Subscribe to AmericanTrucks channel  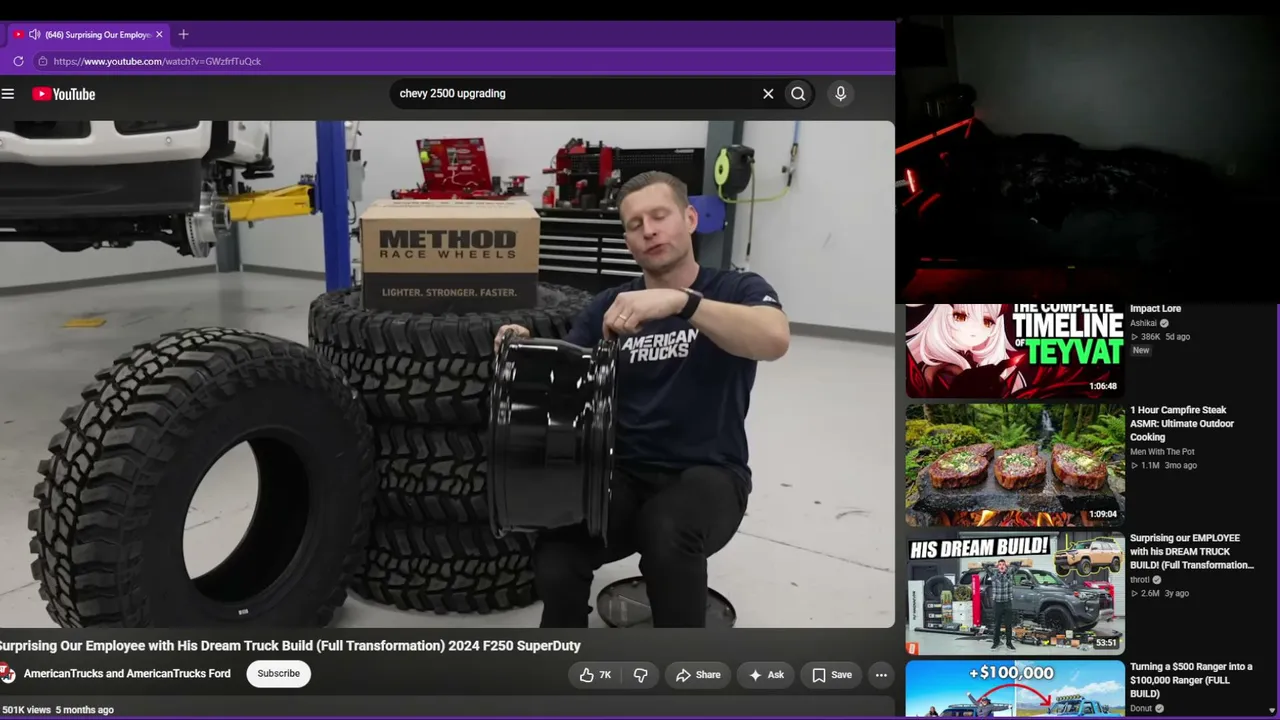(x=278, y=674)
